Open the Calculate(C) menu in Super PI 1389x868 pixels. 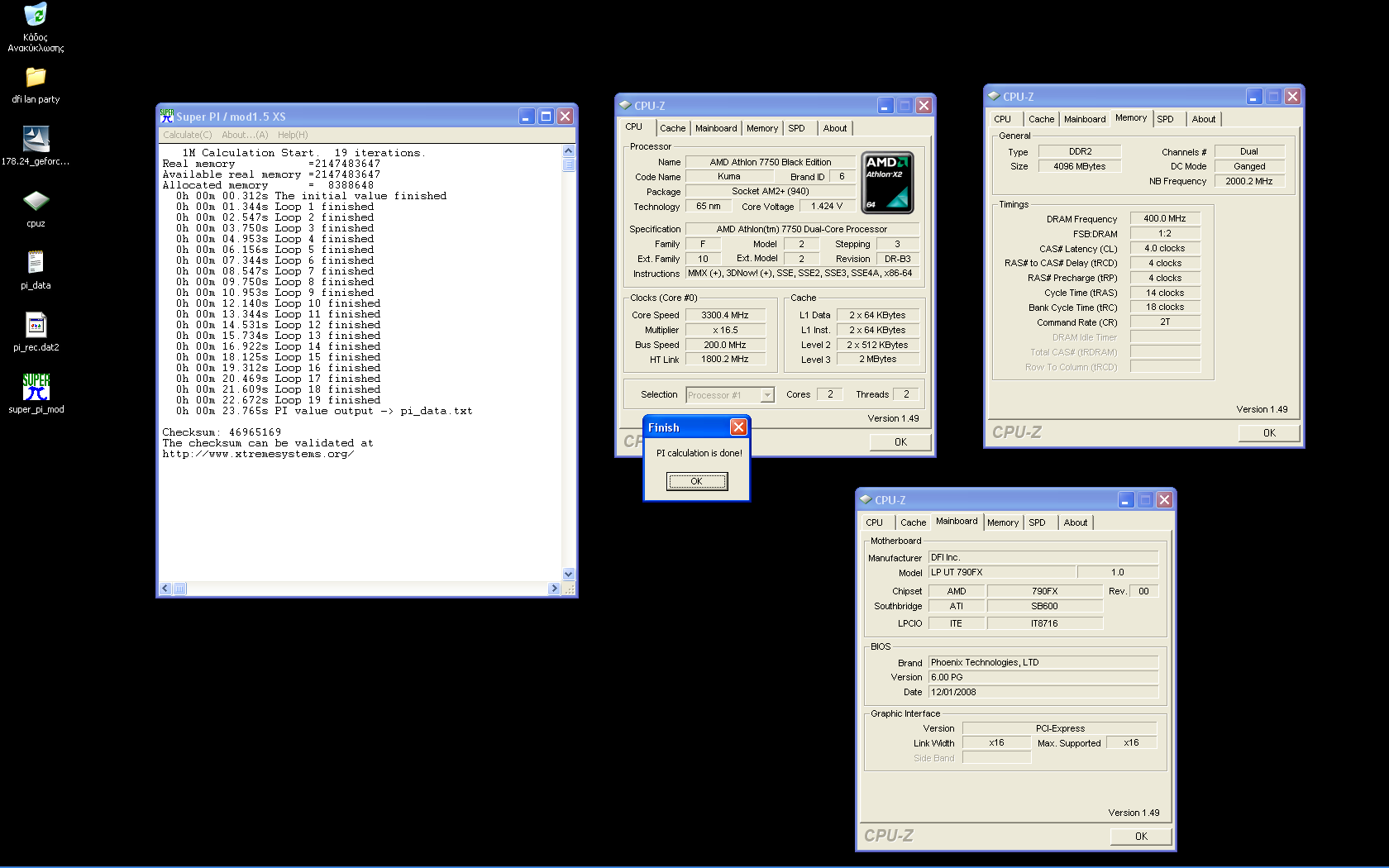click(188, 135)
